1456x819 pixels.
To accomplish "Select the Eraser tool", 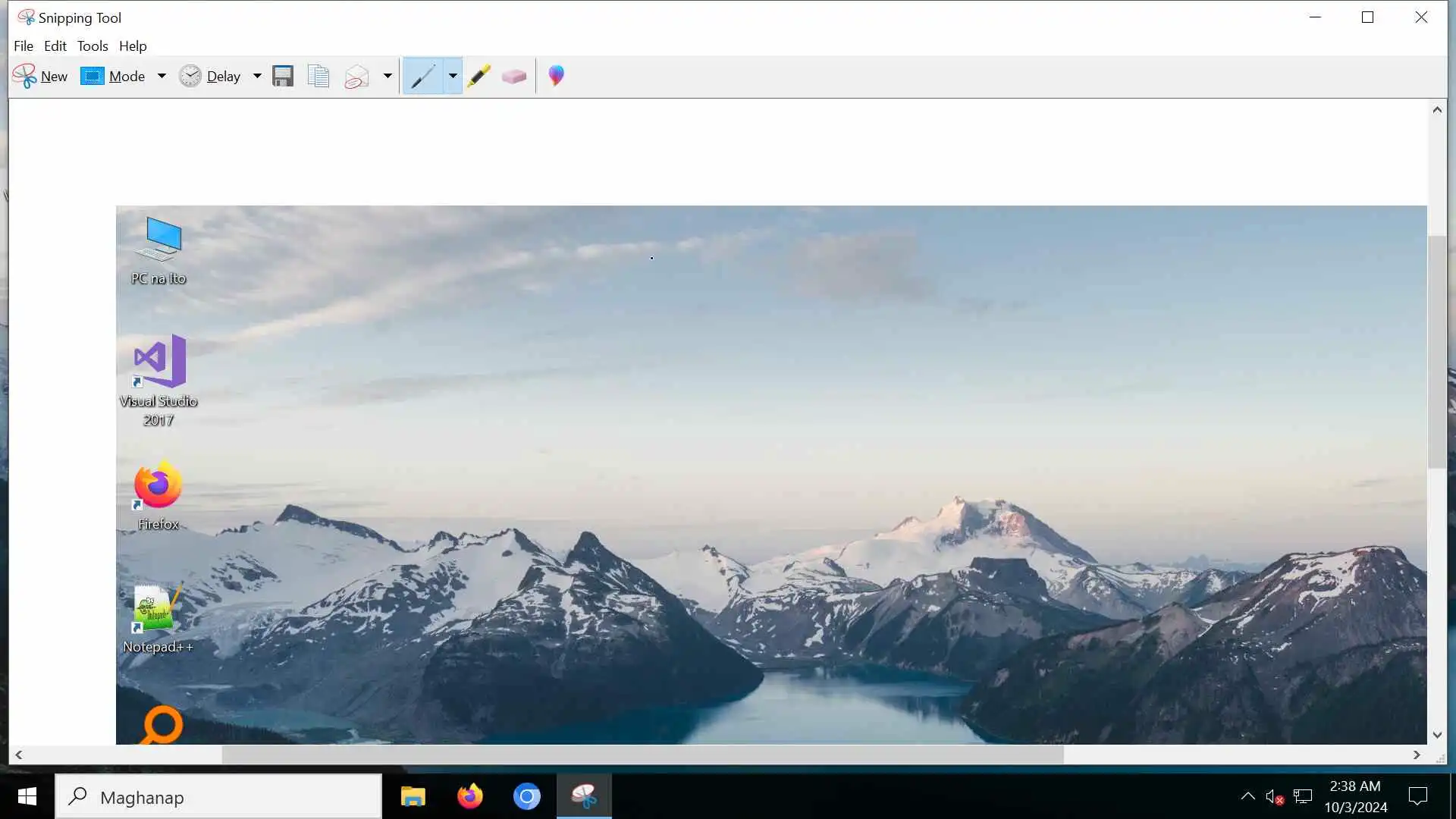I will pyautogui.click(x=514, y=76).
